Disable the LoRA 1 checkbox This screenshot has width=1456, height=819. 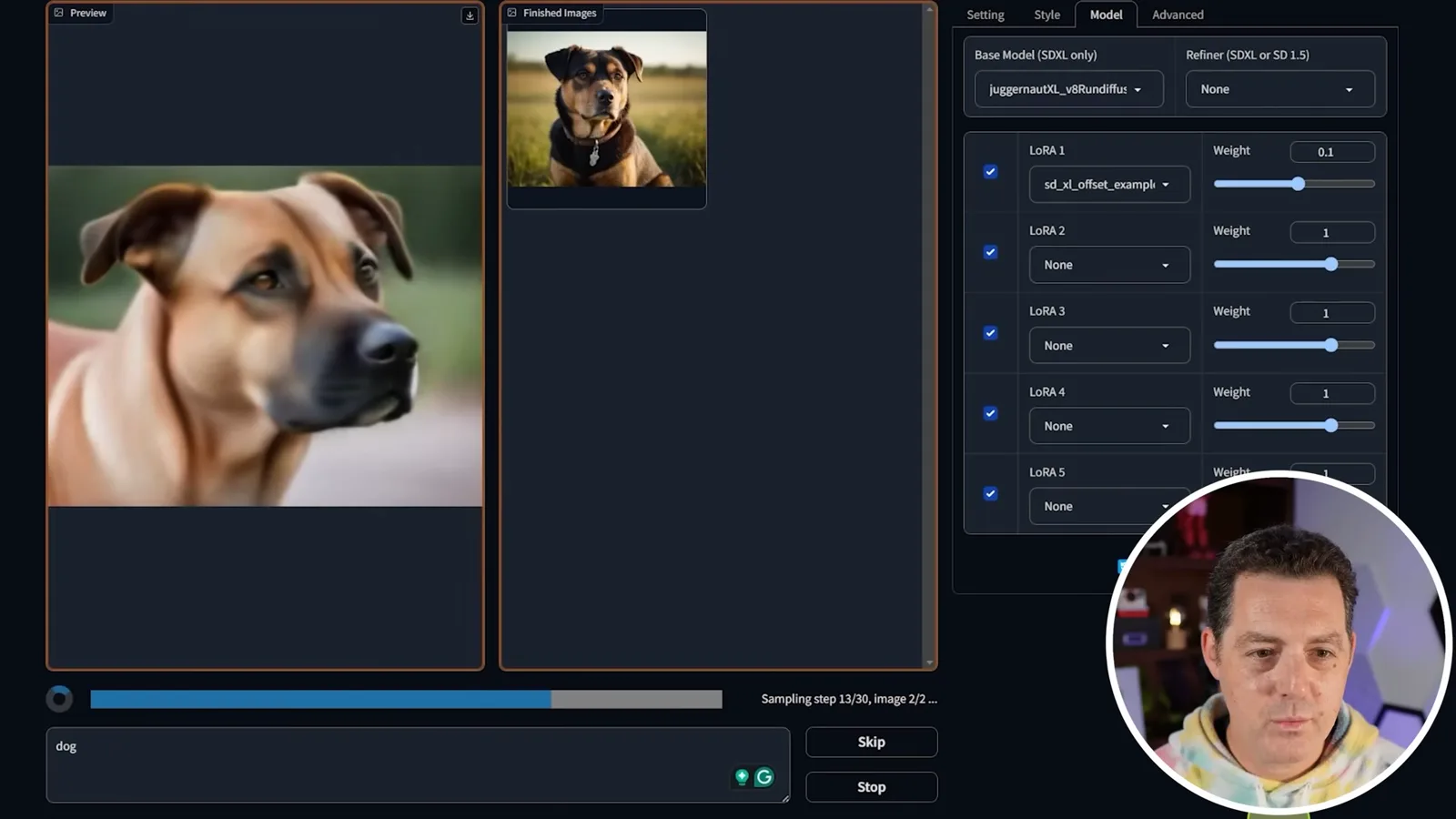coord(990,171)
